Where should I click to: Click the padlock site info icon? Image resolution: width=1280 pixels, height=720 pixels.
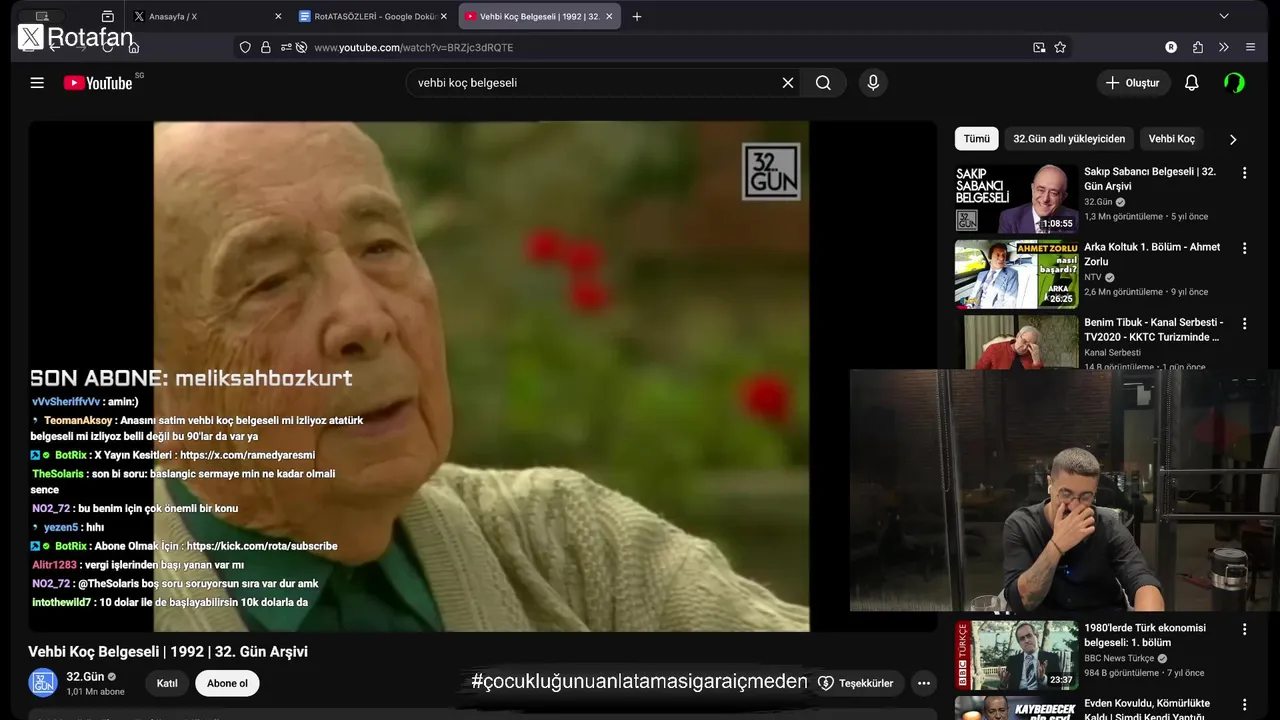(266, 47)
